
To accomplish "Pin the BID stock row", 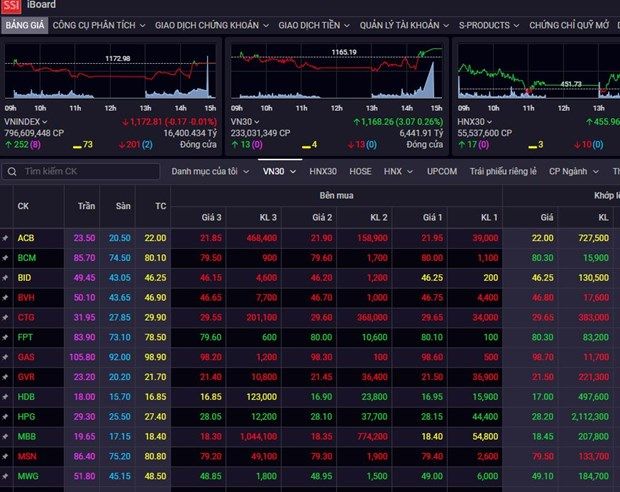I will click(5, 278).
